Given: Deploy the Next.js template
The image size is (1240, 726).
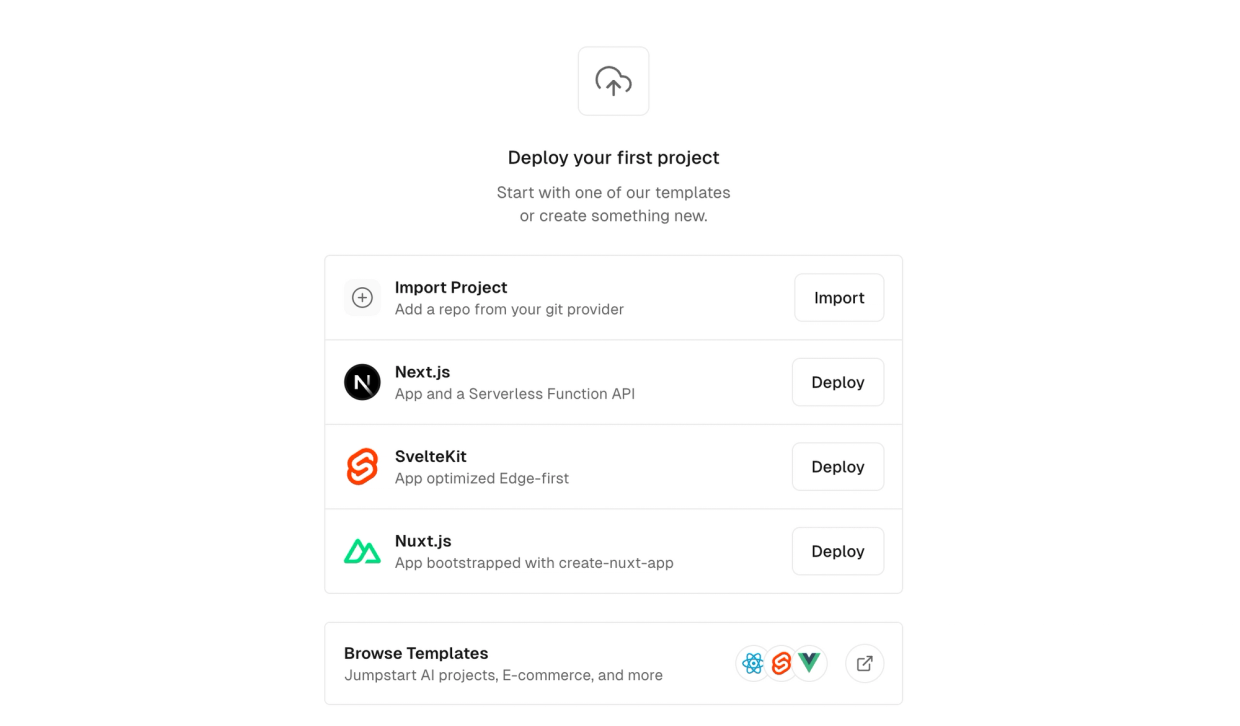Looking at the screenshot, I should (838, 382).
